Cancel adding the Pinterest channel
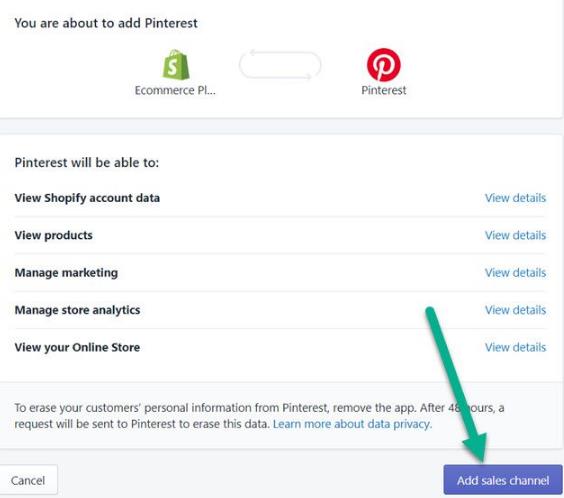 coord(28,480)
